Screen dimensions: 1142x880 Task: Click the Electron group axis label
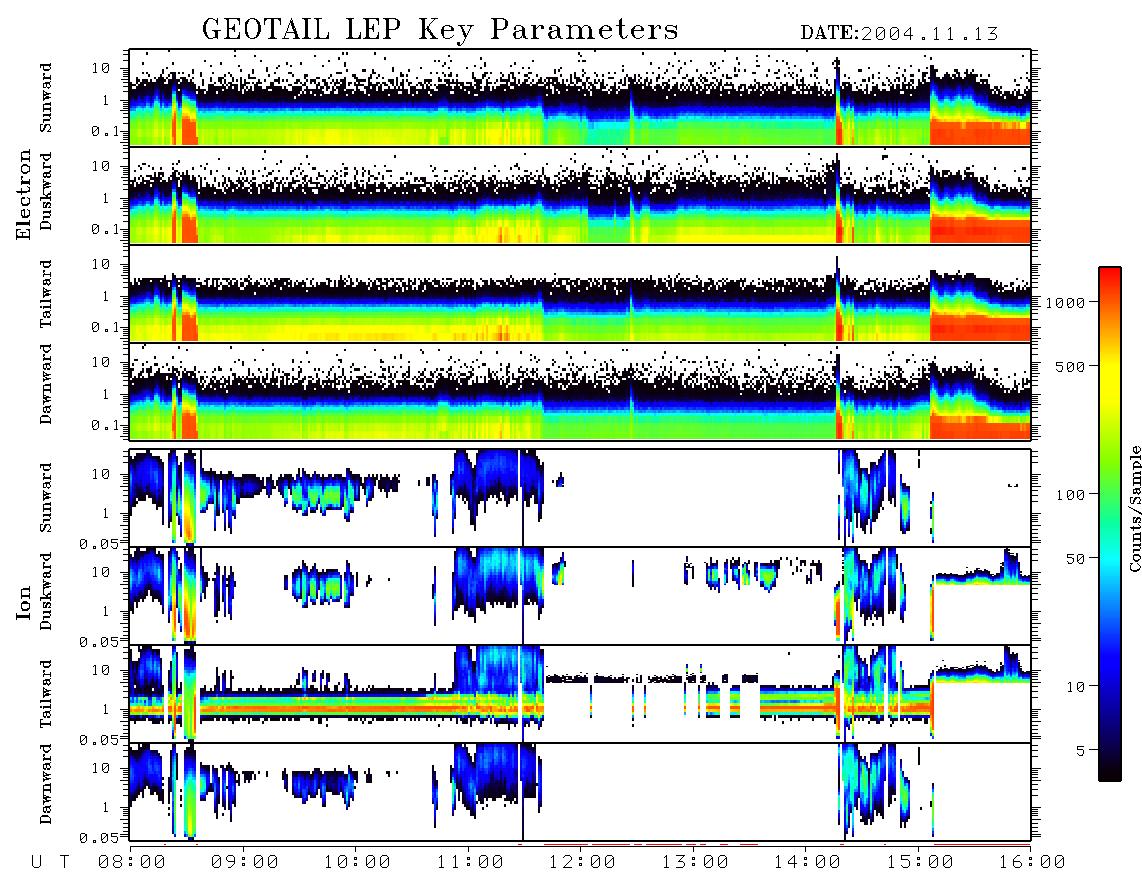click(23, 195)
